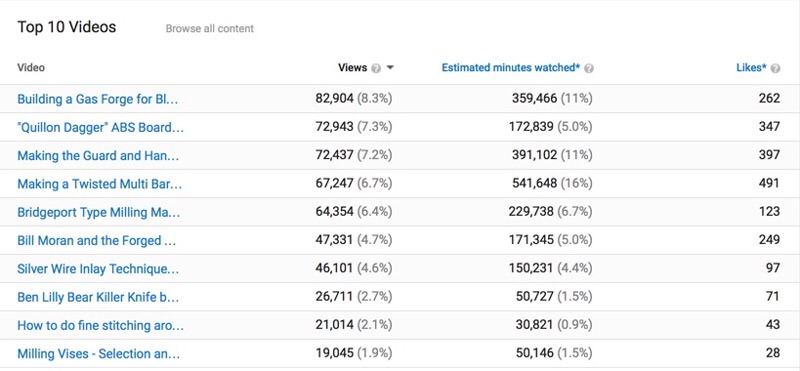Click the Top 10 Videos heading
This screenshot has height=371, width=800.
(x=67, y=27)
